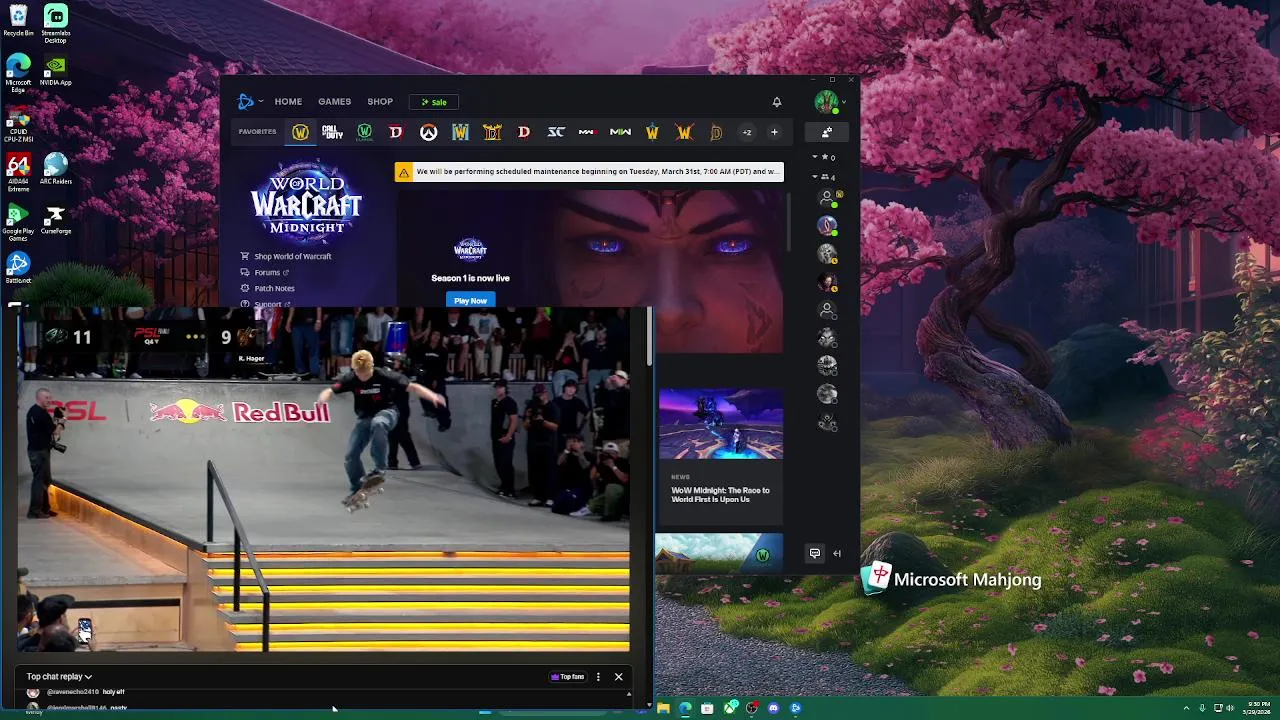Select the Diablo Immortal icon in favorites
The height and width of the screenshot is (720, 1280).
click(x=716, y=132)
